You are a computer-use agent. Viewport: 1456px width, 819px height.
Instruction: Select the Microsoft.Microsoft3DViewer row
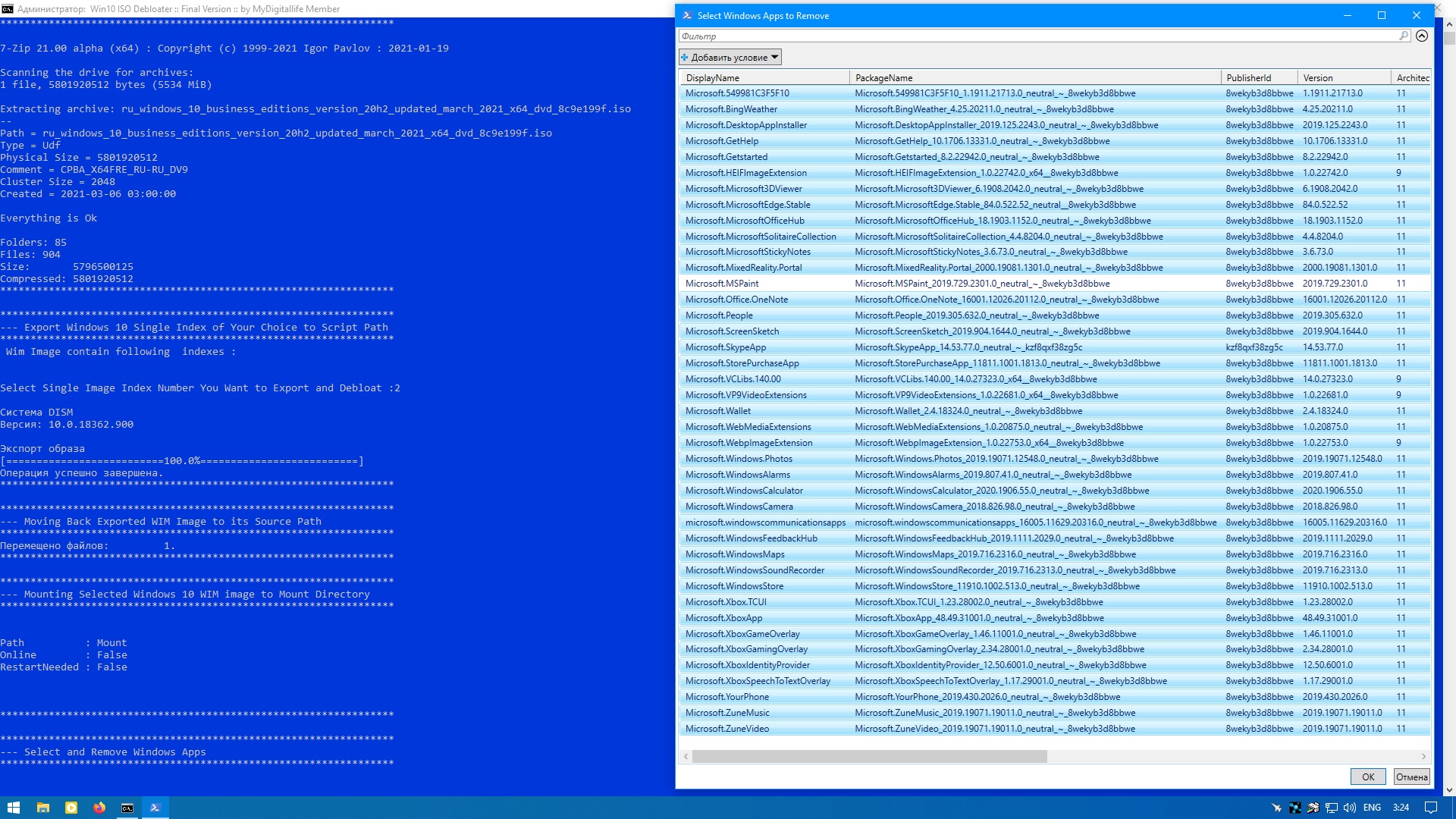point(1055,189)
